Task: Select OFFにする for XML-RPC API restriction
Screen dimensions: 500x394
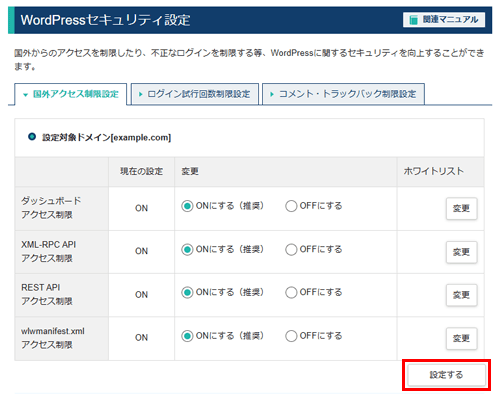Action: tap(291, 249)
